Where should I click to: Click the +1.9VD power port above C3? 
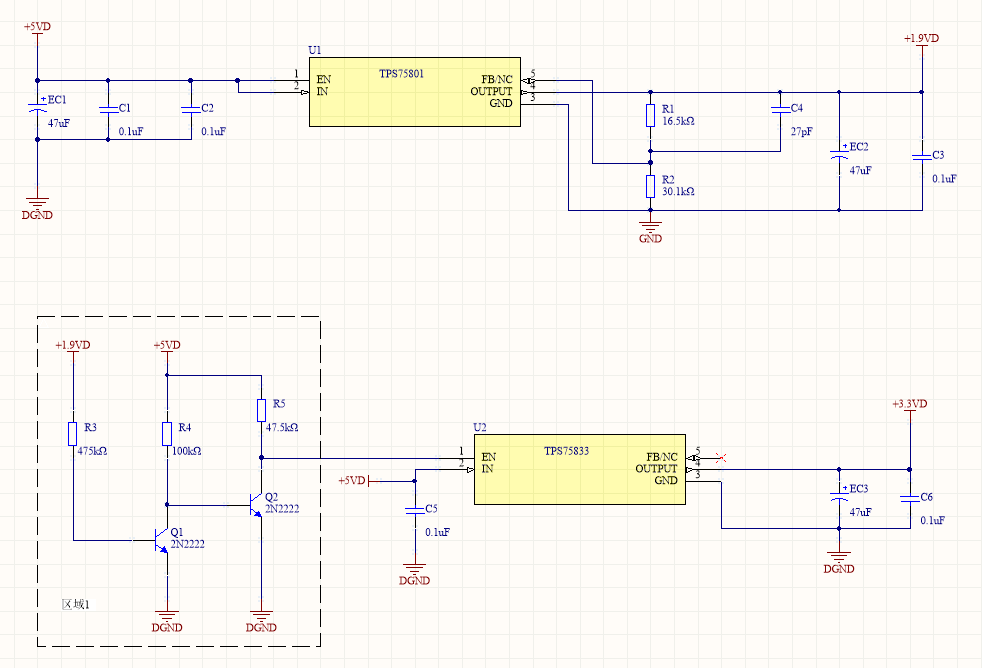[922, 43]
